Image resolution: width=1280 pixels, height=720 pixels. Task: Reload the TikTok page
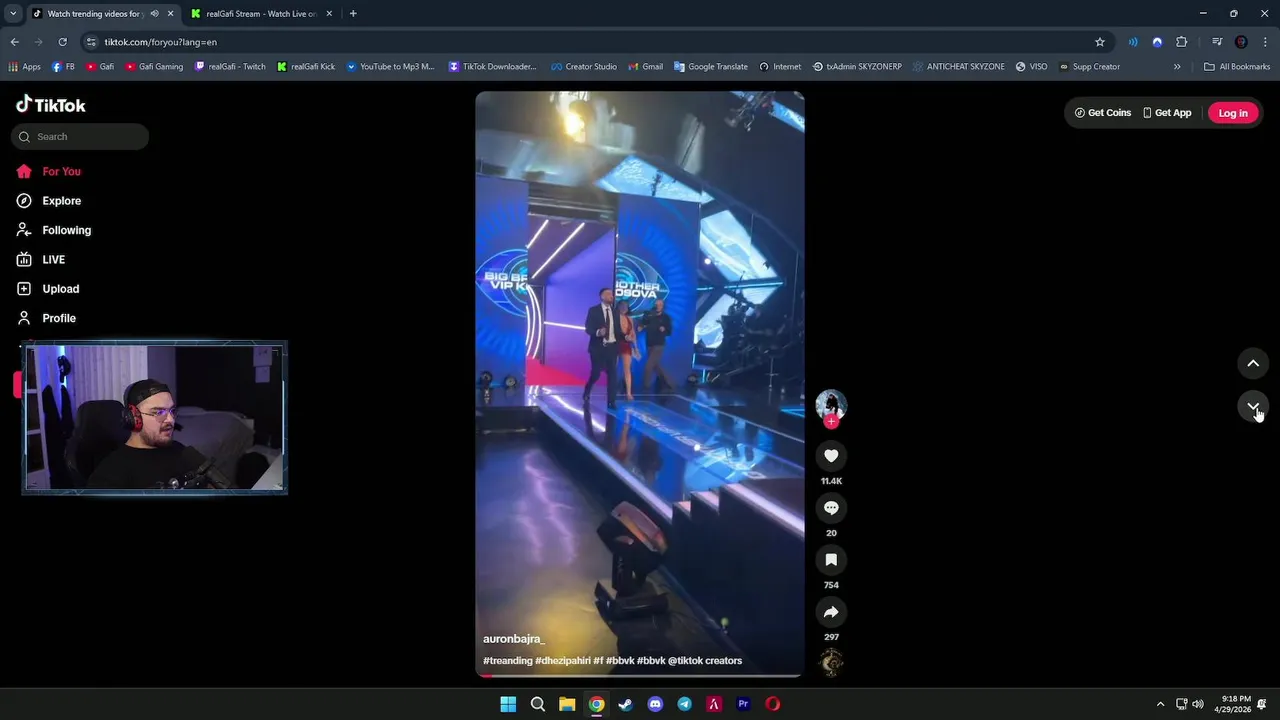point(62,42)
